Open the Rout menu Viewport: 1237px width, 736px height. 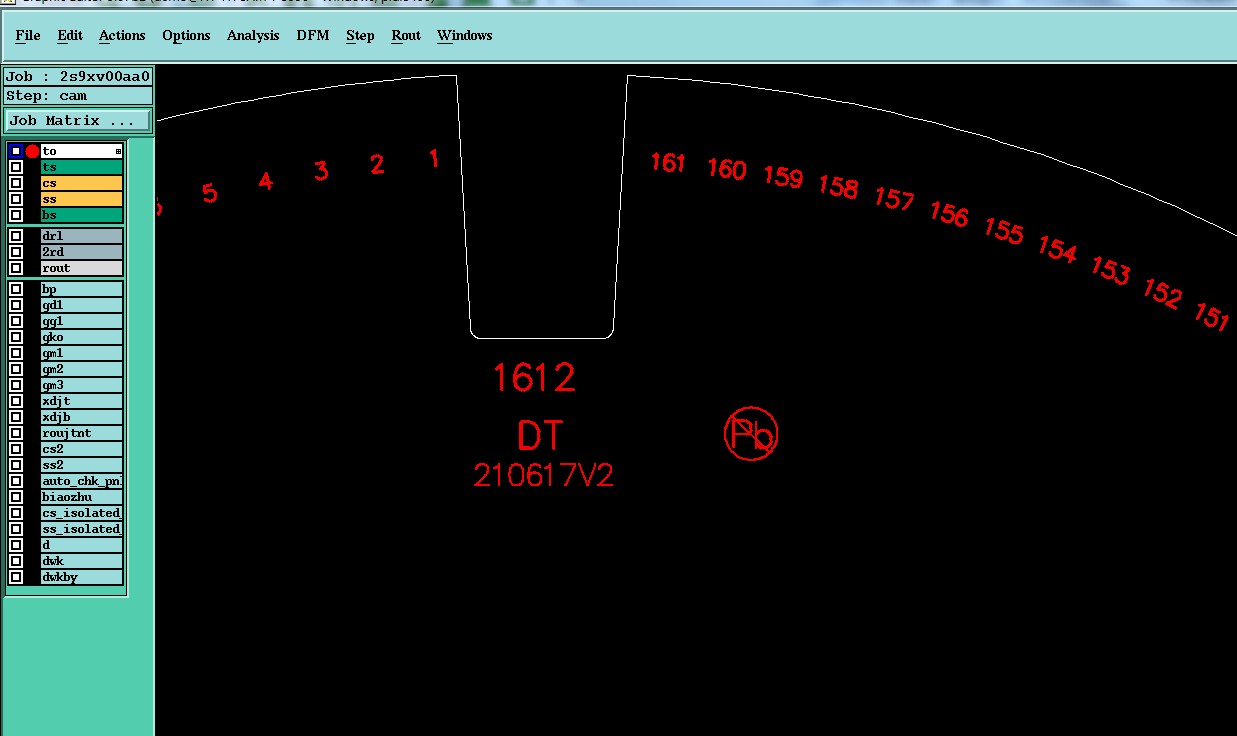click(x=406, y=35)
